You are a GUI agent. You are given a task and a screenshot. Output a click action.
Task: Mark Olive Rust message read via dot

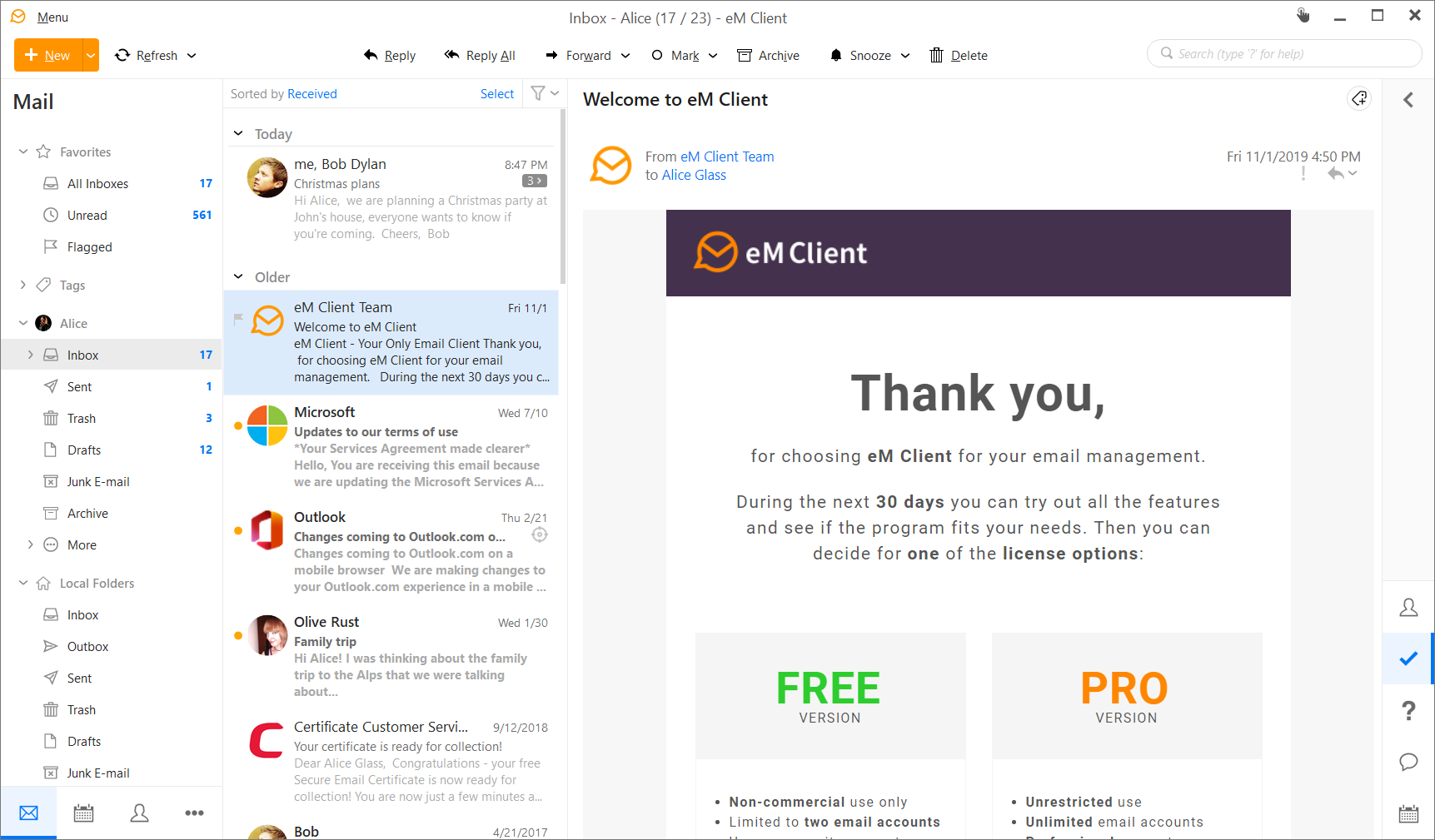pyautogui.click(x=238, y=635)
